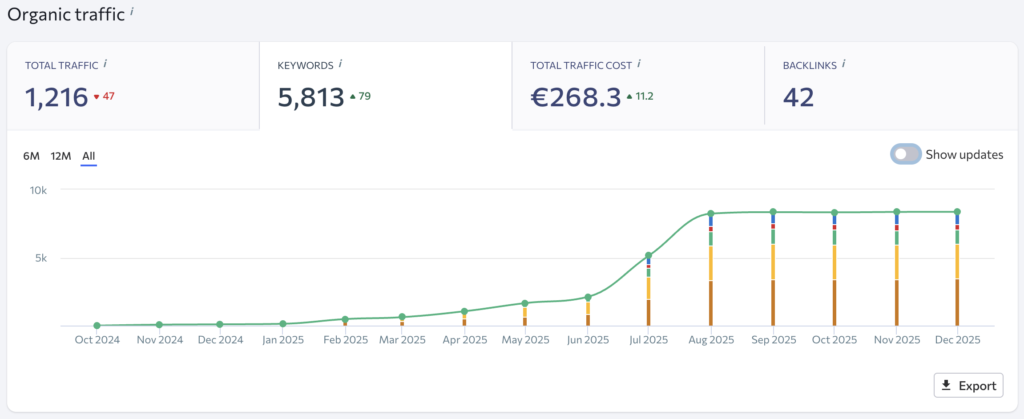
Task: Select the 6M time range
Action: point(31,156)
